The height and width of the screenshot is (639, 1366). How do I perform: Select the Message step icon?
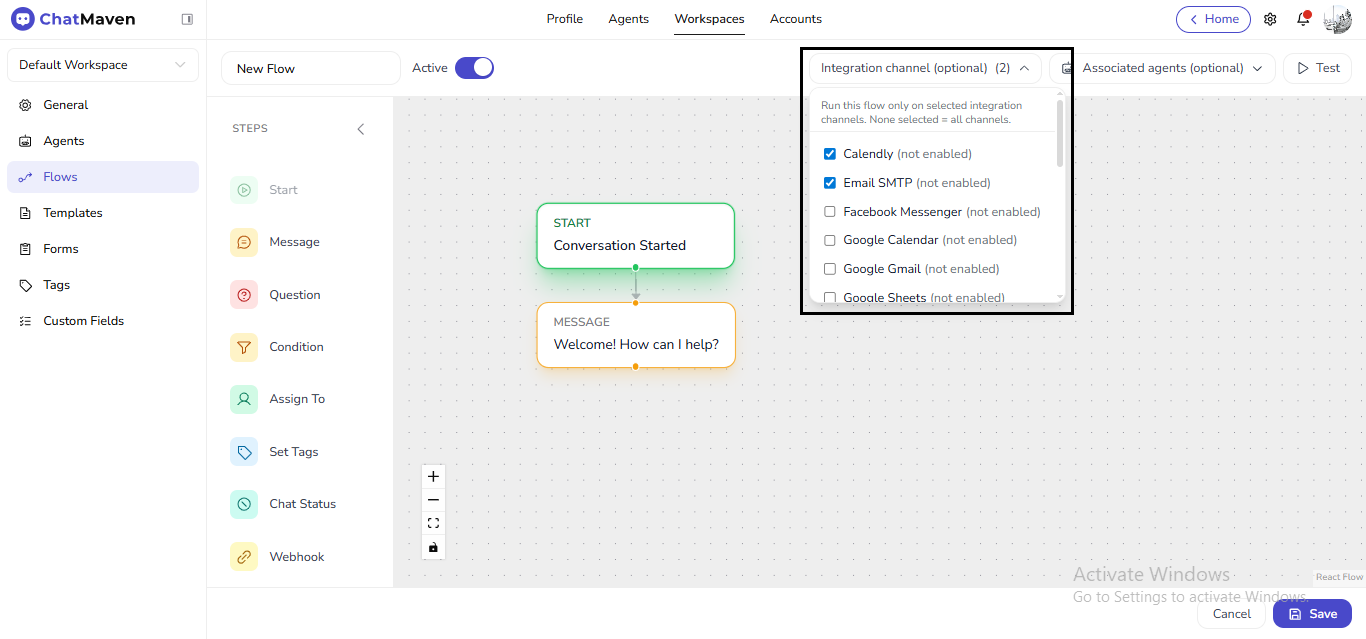(242, 241)
